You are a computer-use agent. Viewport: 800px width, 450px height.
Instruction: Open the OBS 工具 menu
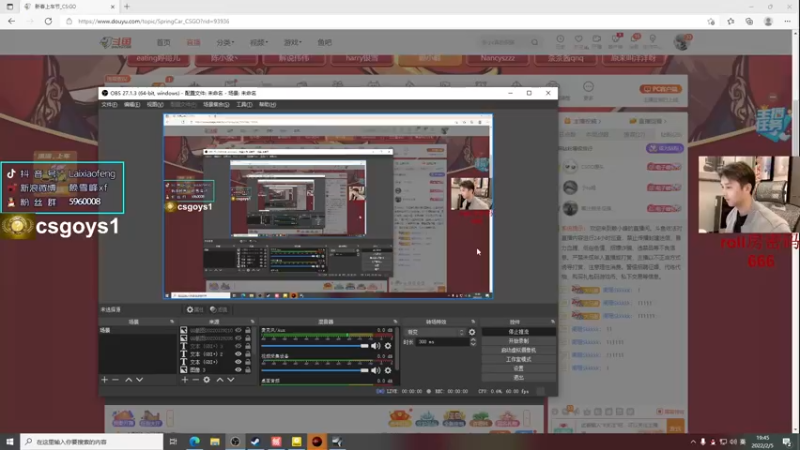(x=244, y=105)
